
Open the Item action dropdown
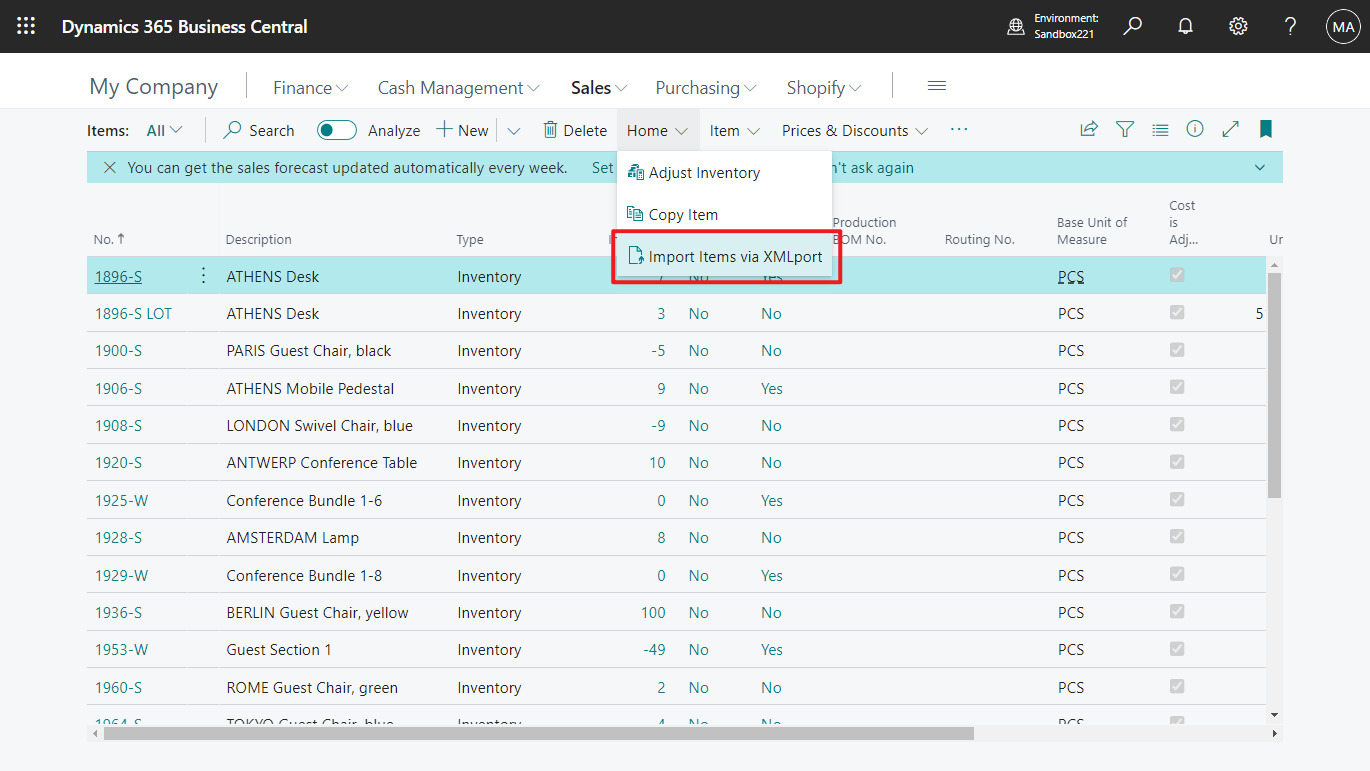tap(734, 130)
